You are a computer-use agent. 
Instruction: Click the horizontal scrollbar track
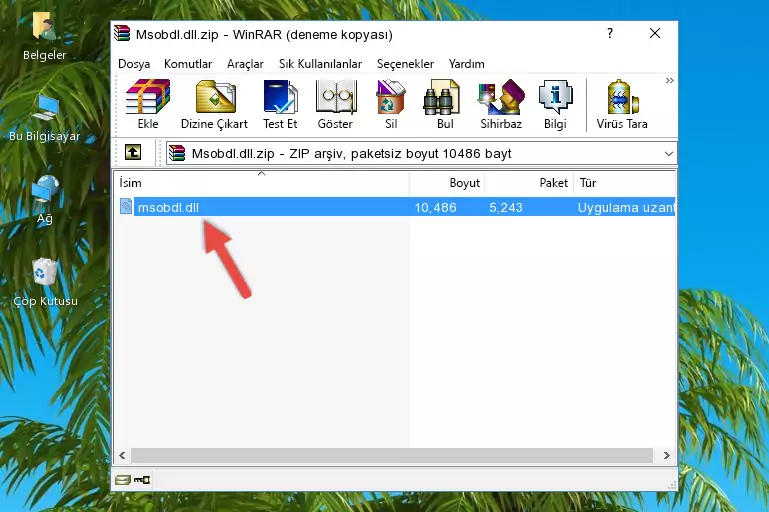392,456
